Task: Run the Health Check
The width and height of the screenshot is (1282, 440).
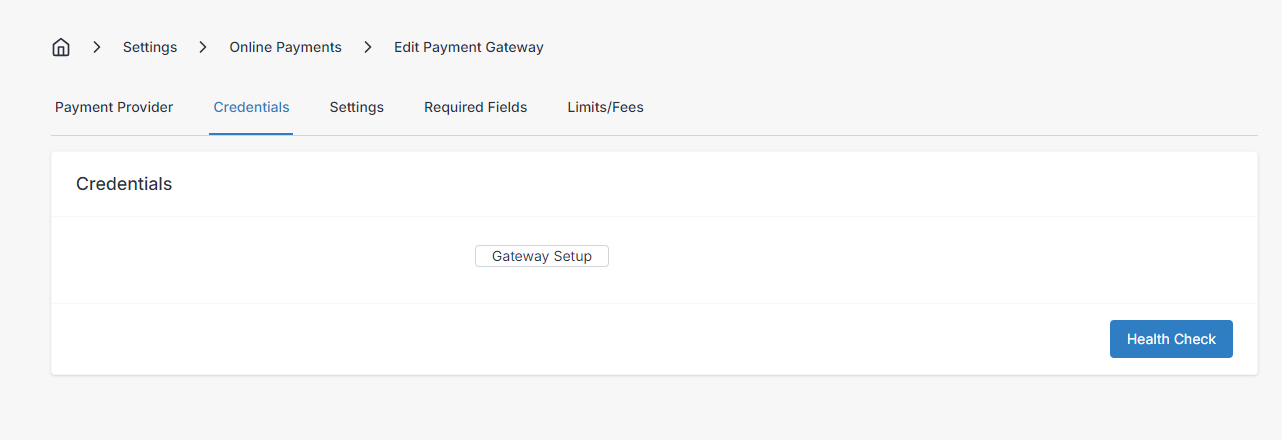Action: click(1171, 339)
